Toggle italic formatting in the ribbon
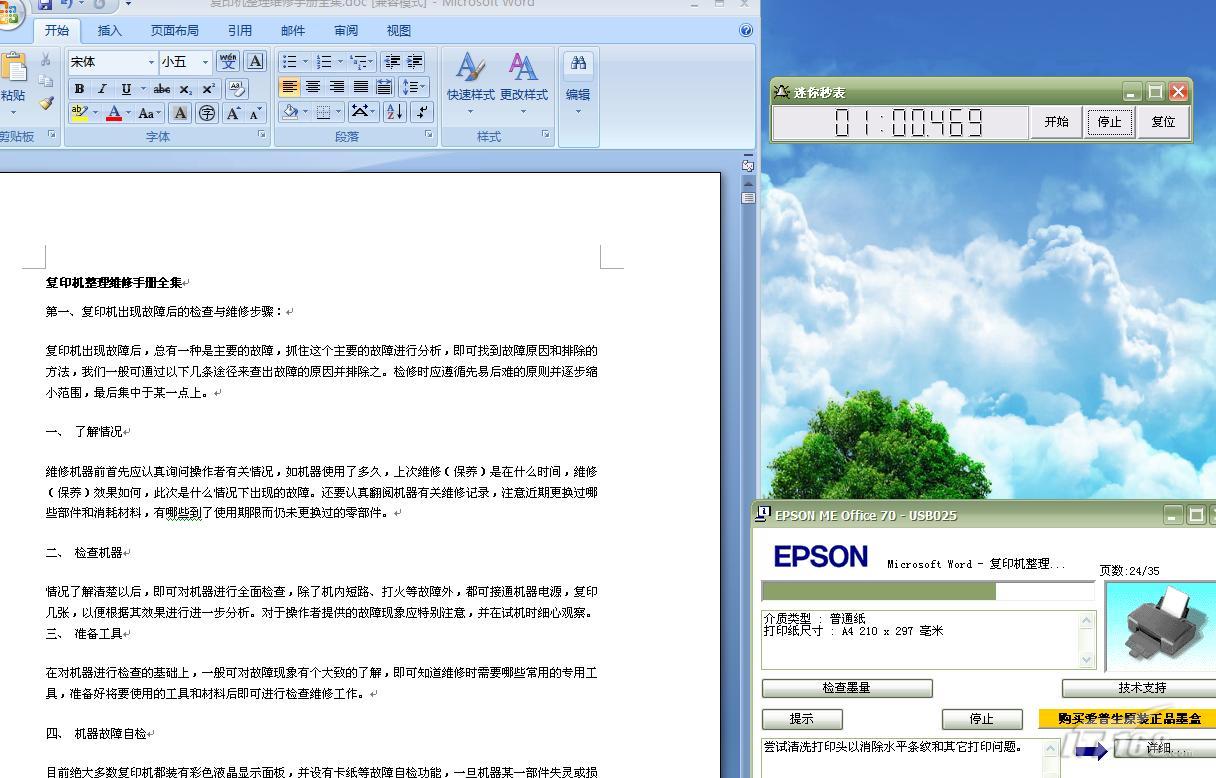 (x=102, y=89)
